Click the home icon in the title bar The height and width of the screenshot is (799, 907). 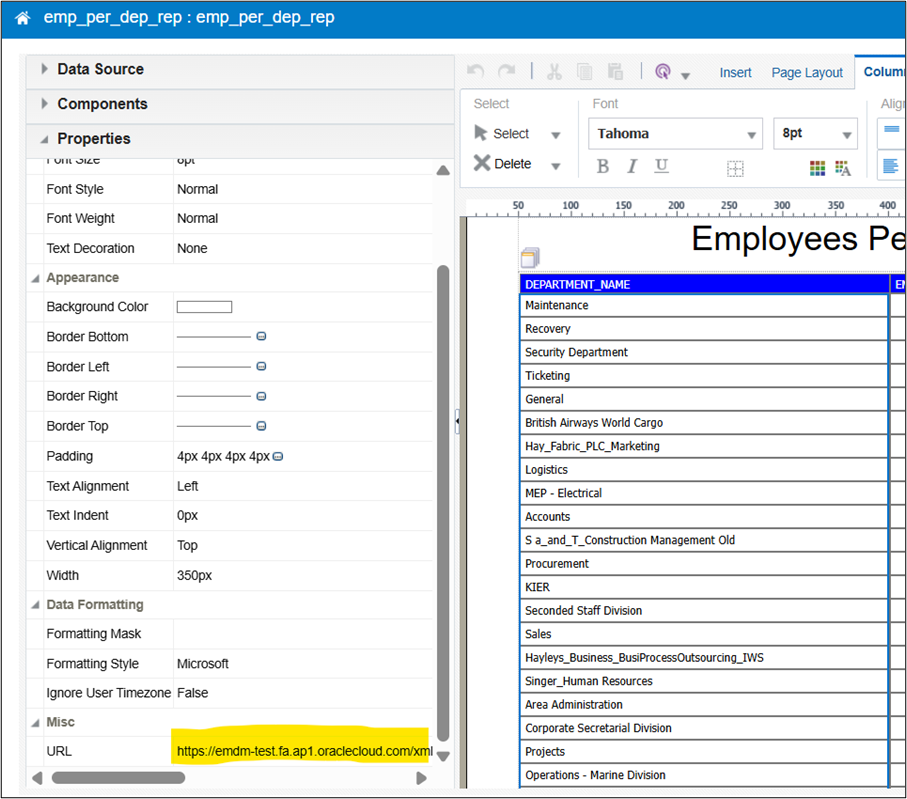[x=22, y=18]
